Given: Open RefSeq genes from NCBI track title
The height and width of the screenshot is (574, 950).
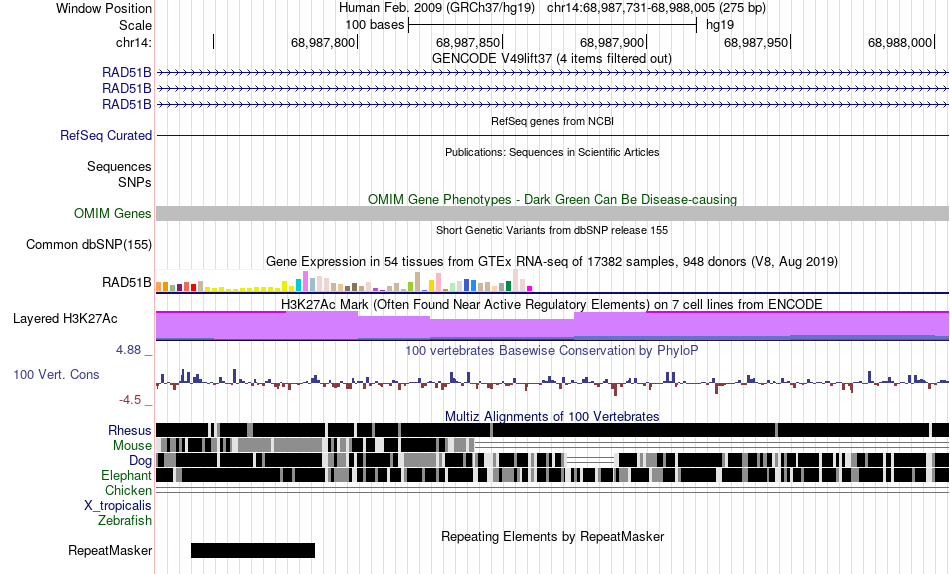Looking at the screenshot, I should 552,121.
